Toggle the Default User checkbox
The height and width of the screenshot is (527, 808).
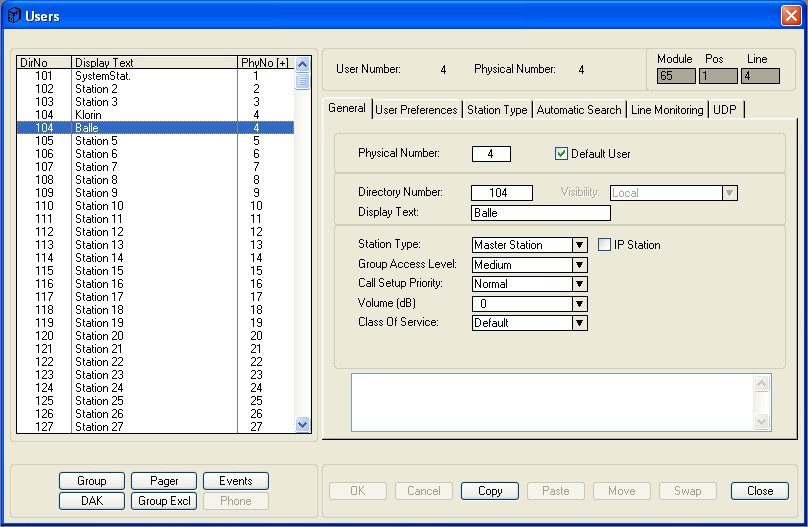[562, 154]
